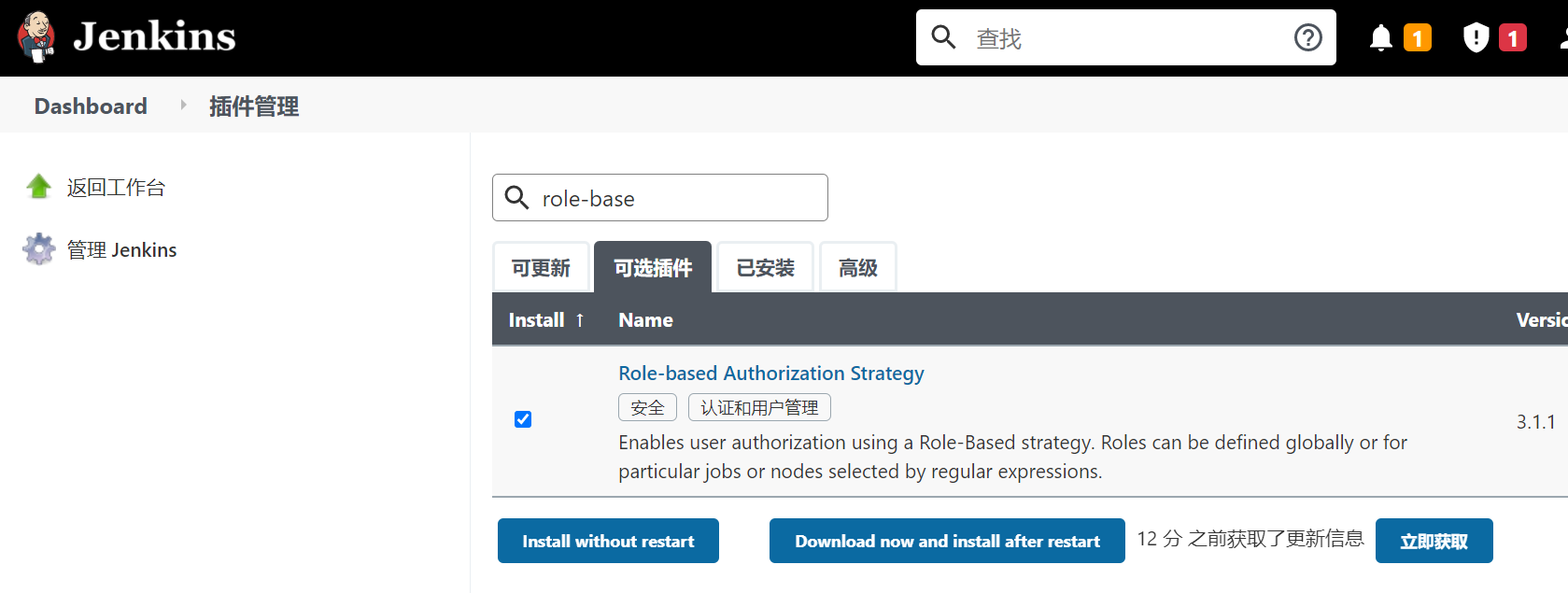Click the green up arrow 返回工作台 icon
This screenshot has height=593, width=1568.
[x=38, y=187]
